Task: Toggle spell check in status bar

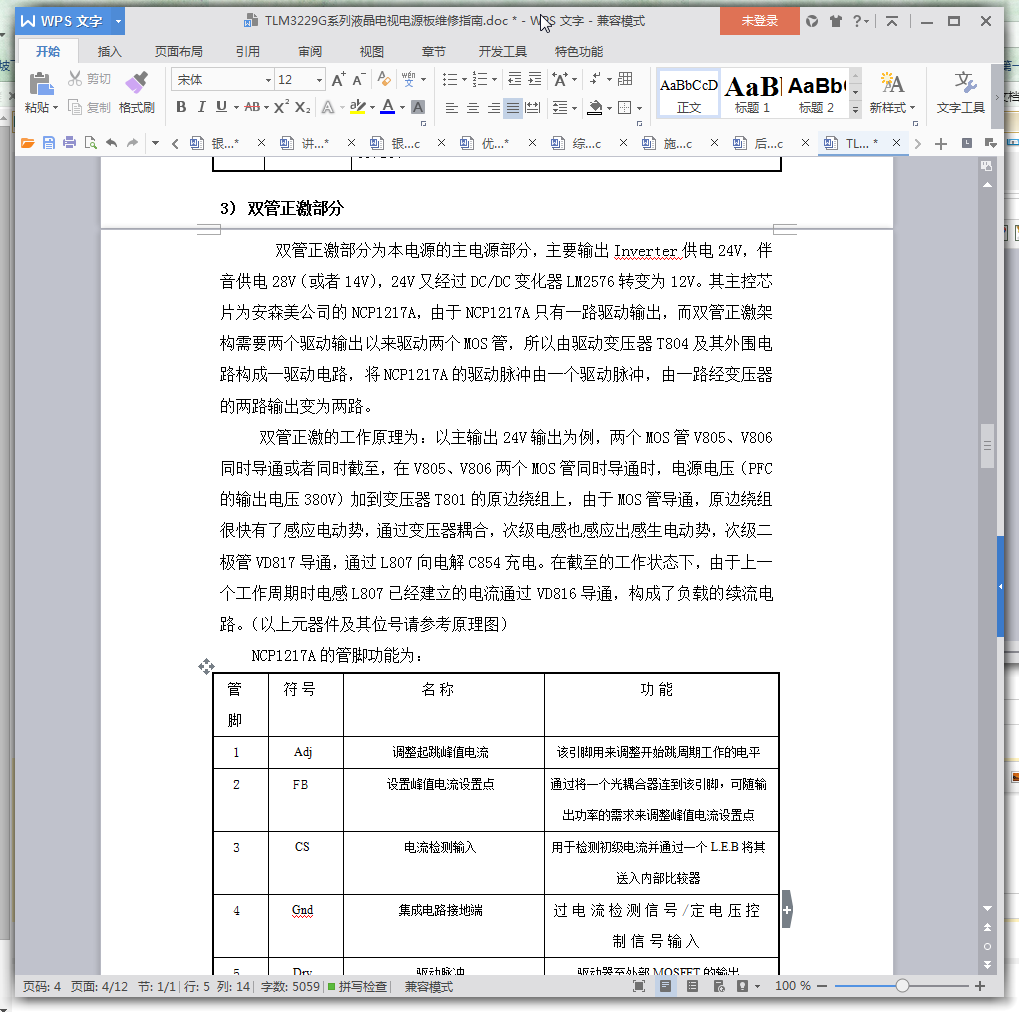Action: click(357, 986)
